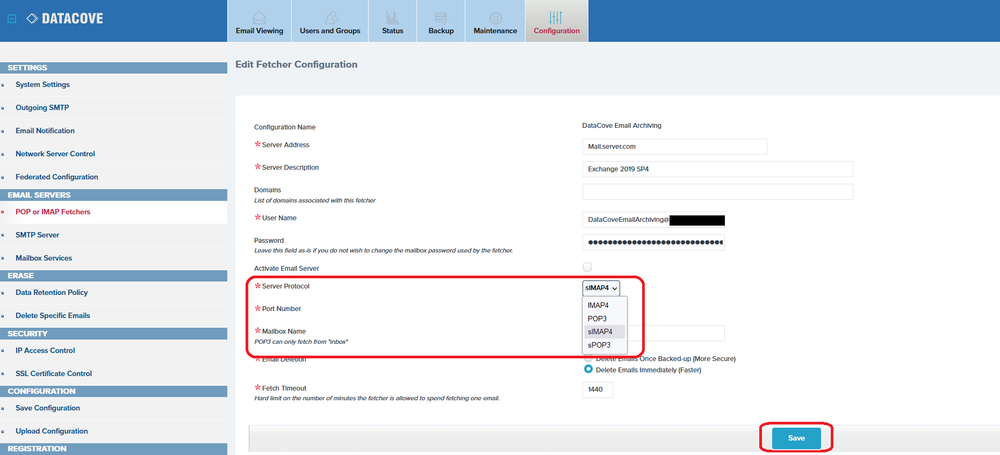Screen dimensions: 1000x455
Task: Choose sIMAP4 from protocol list
Action: point(605,331)
